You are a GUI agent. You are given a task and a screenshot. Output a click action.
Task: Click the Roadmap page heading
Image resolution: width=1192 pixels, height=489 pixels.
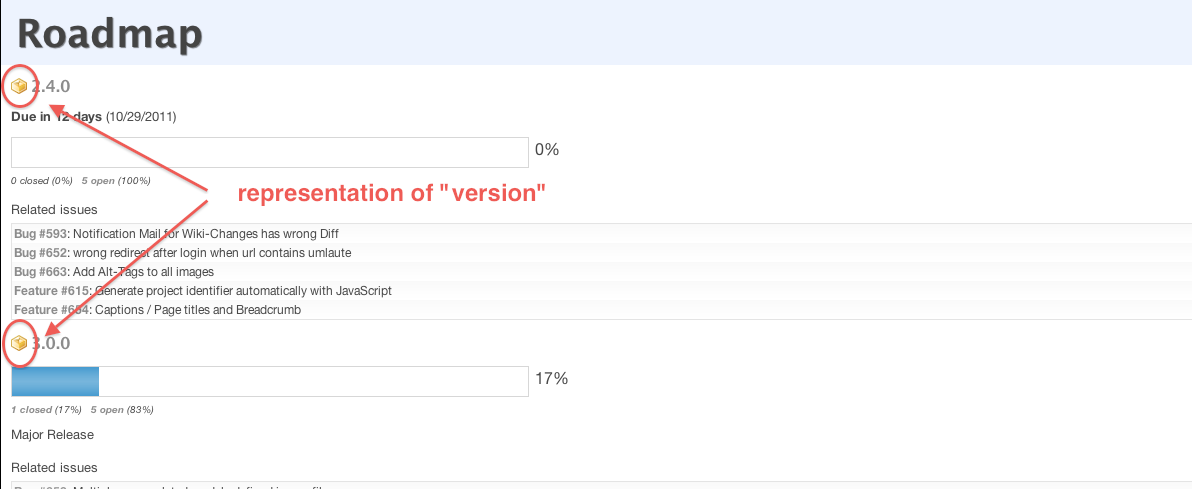110,33
